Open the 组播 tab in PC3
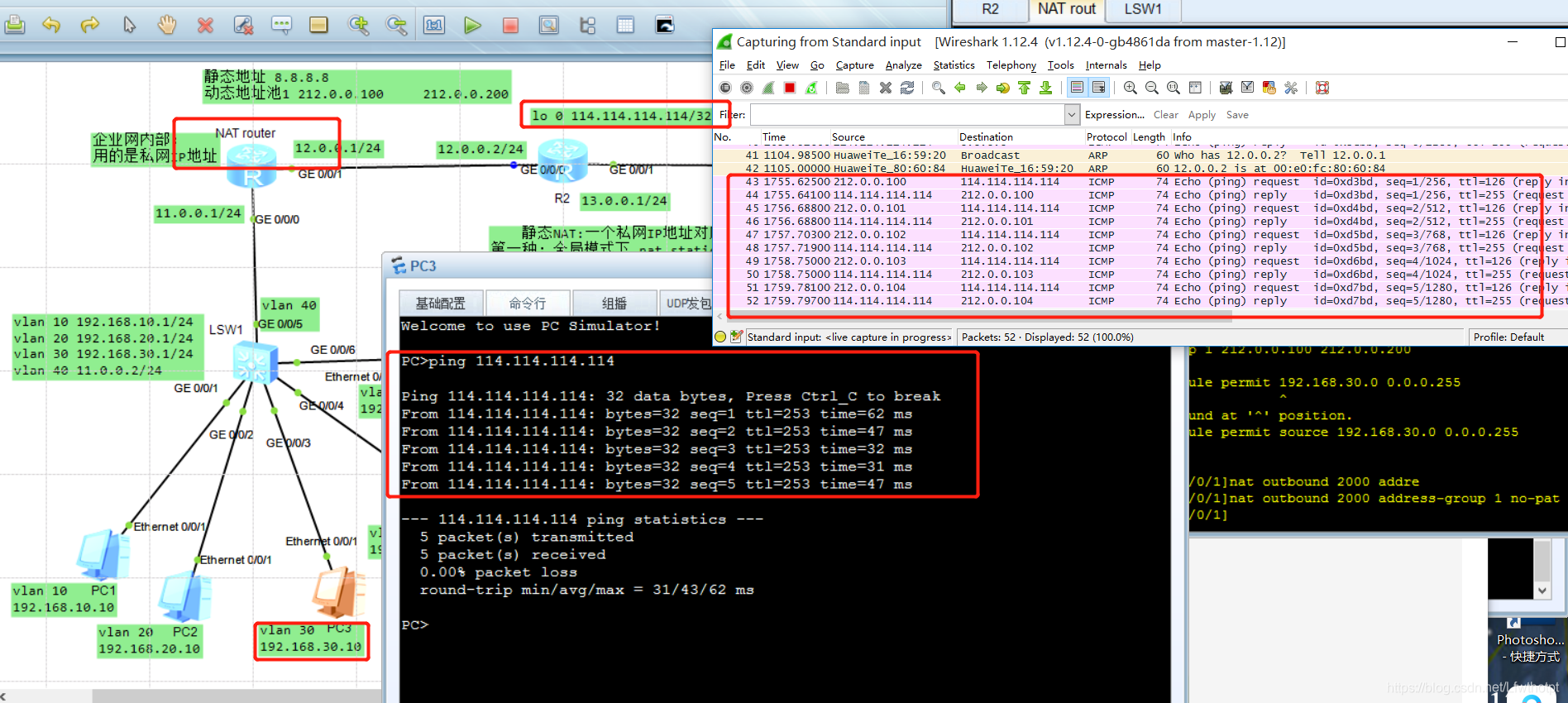Image resolution: width=1568 pixels, height=703 pixels. [x=614, y=304]
